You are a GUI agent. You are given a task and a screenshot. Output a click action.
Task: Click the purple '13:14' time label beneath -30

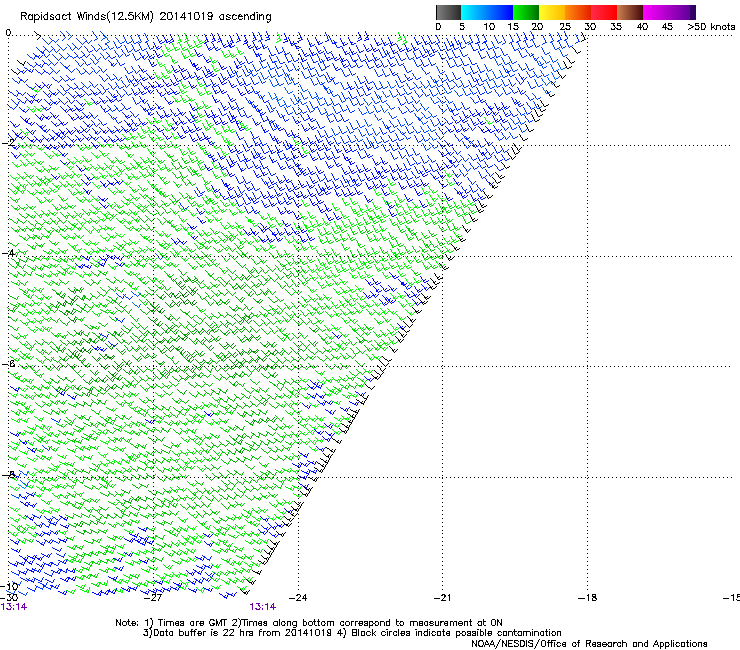[x=14, y=607]
